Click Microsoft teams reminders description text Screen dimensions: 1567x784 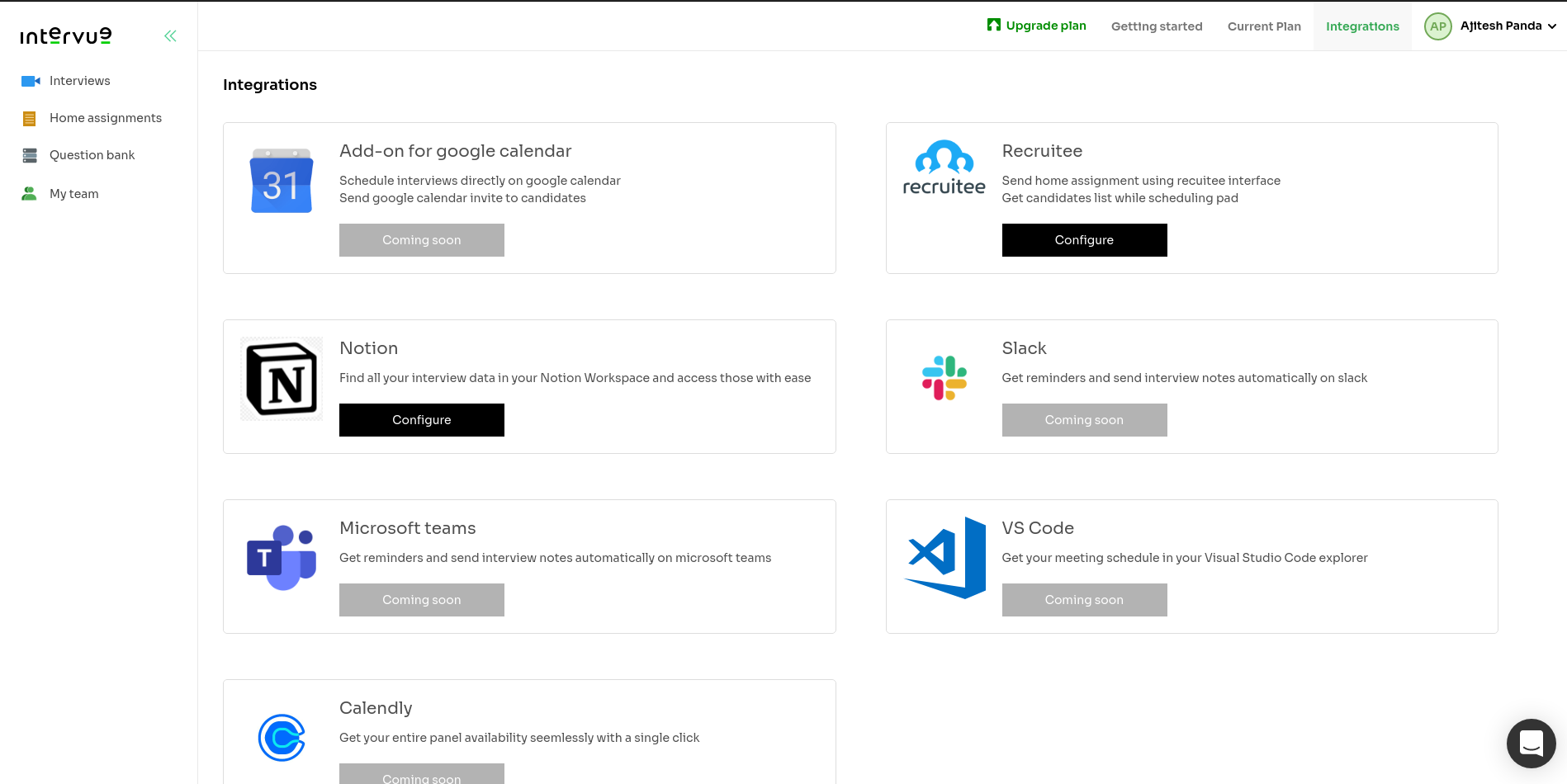556,558
